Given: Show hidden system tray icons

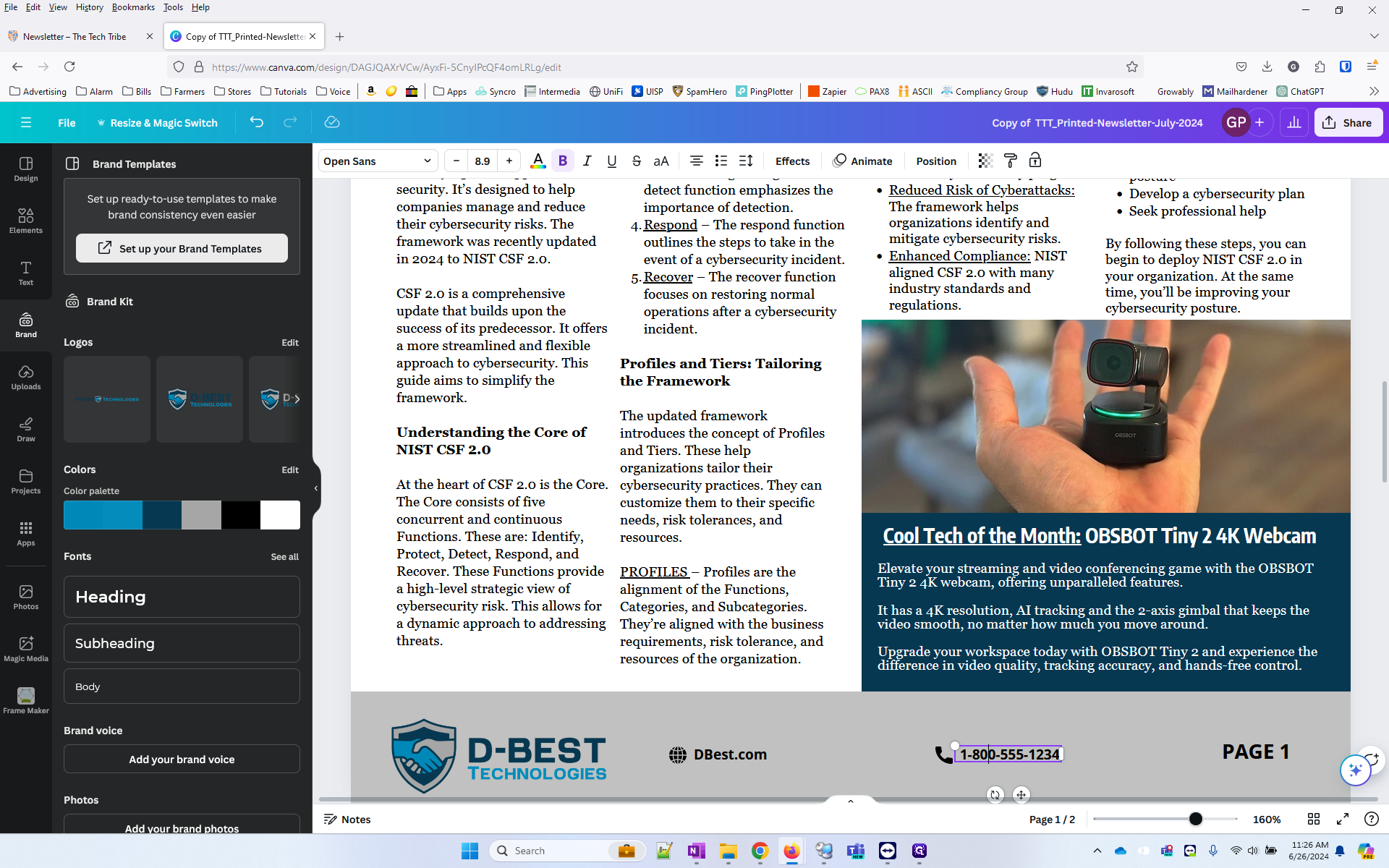Looking at the screenshot, I should [1097, 851].
